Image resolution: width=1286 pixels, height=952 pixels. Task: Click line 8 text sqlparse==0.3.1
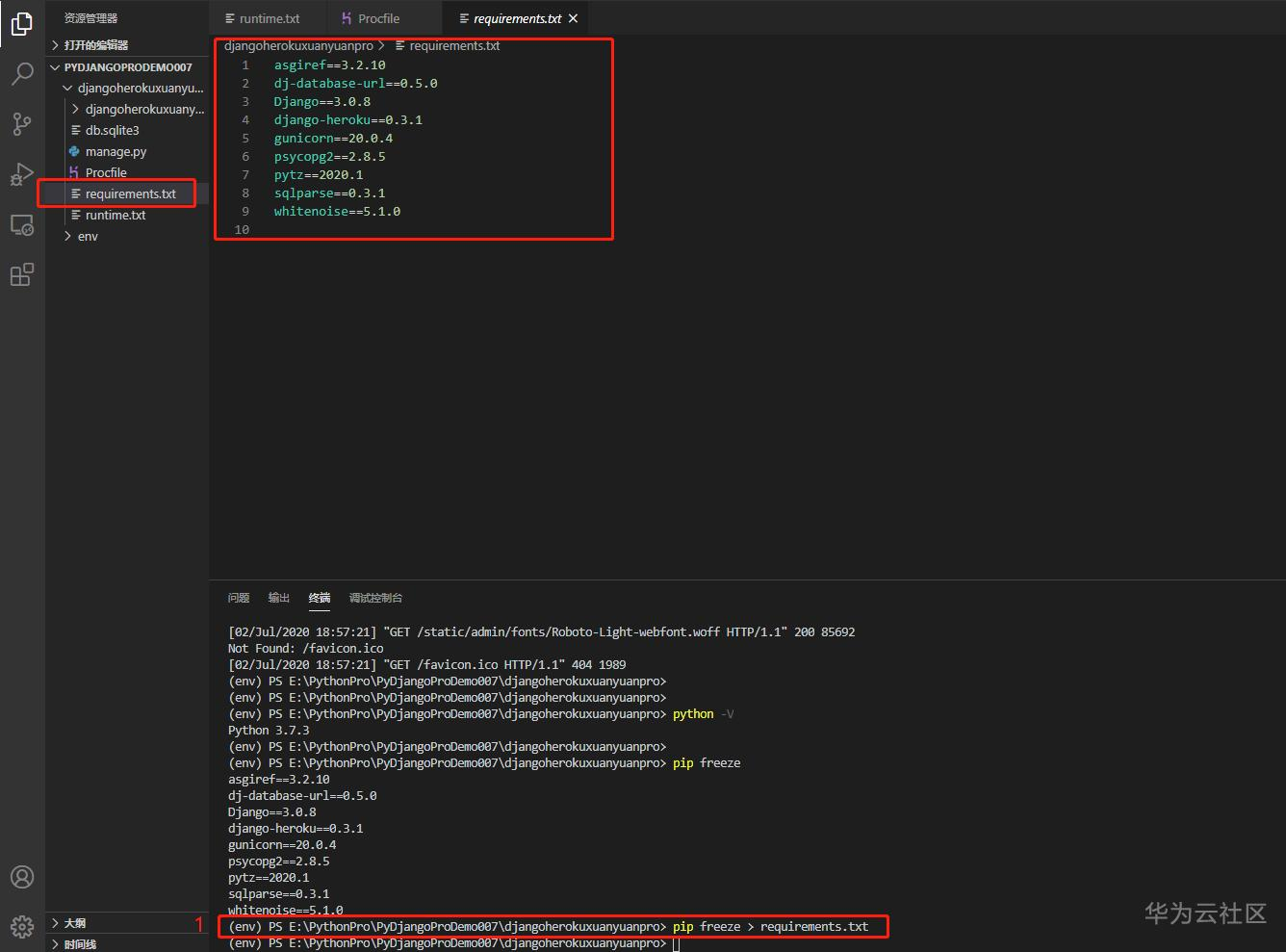tap(329, 193)
